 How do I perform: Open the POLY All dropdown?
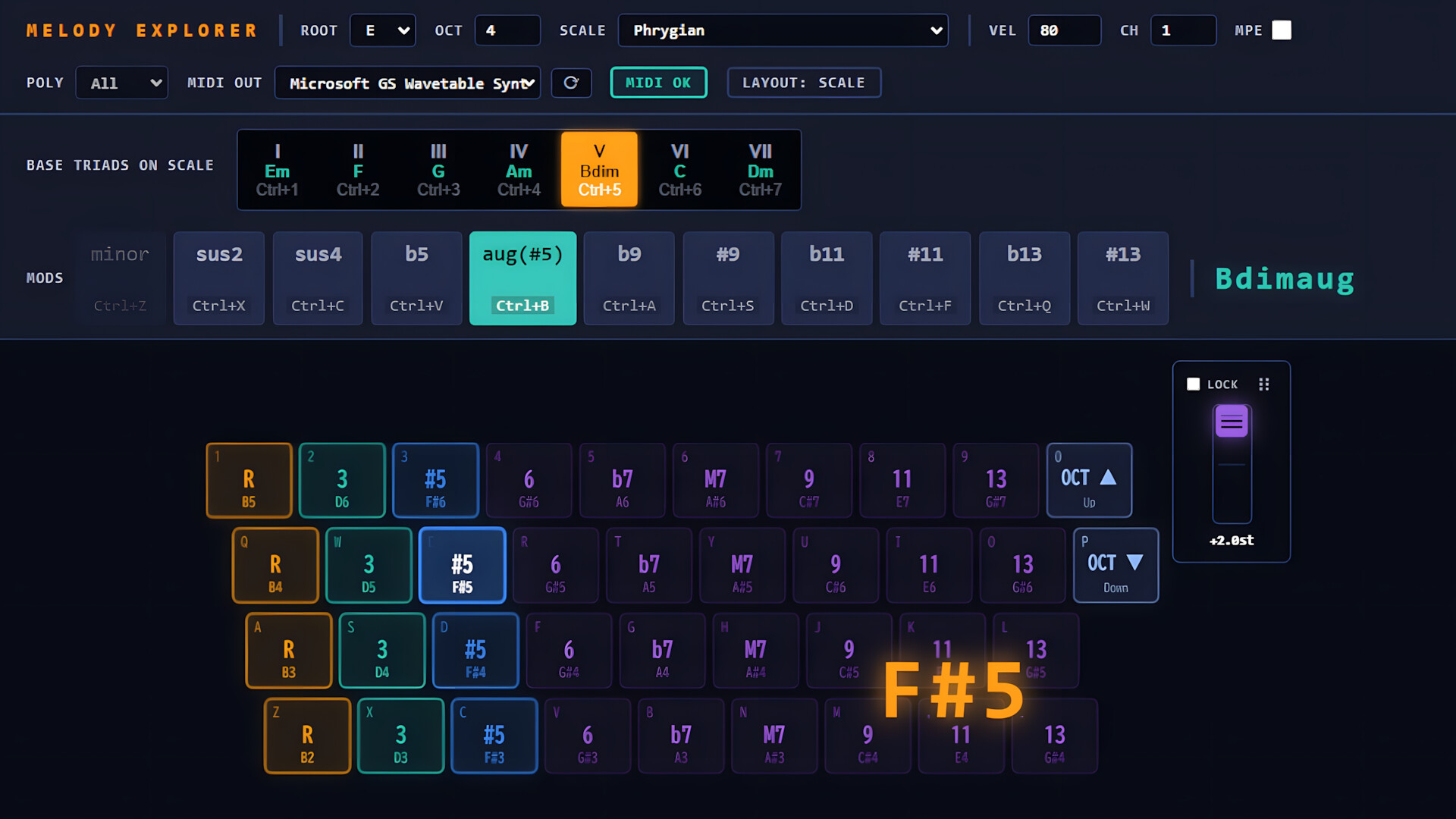point(121,83)
